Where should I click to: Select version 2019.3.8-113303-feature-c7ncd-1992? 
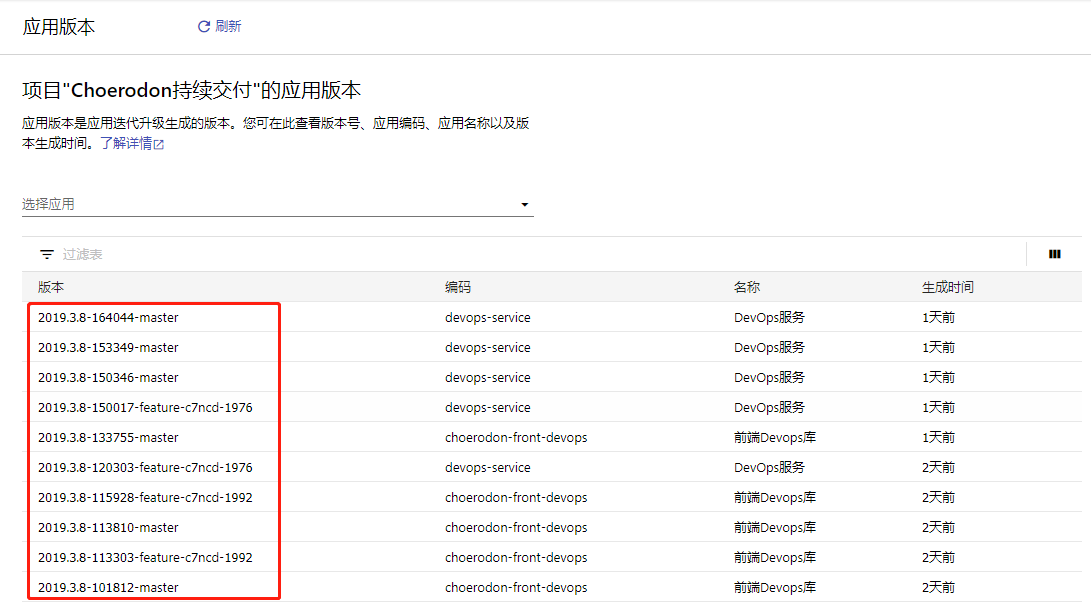point(145,556)
